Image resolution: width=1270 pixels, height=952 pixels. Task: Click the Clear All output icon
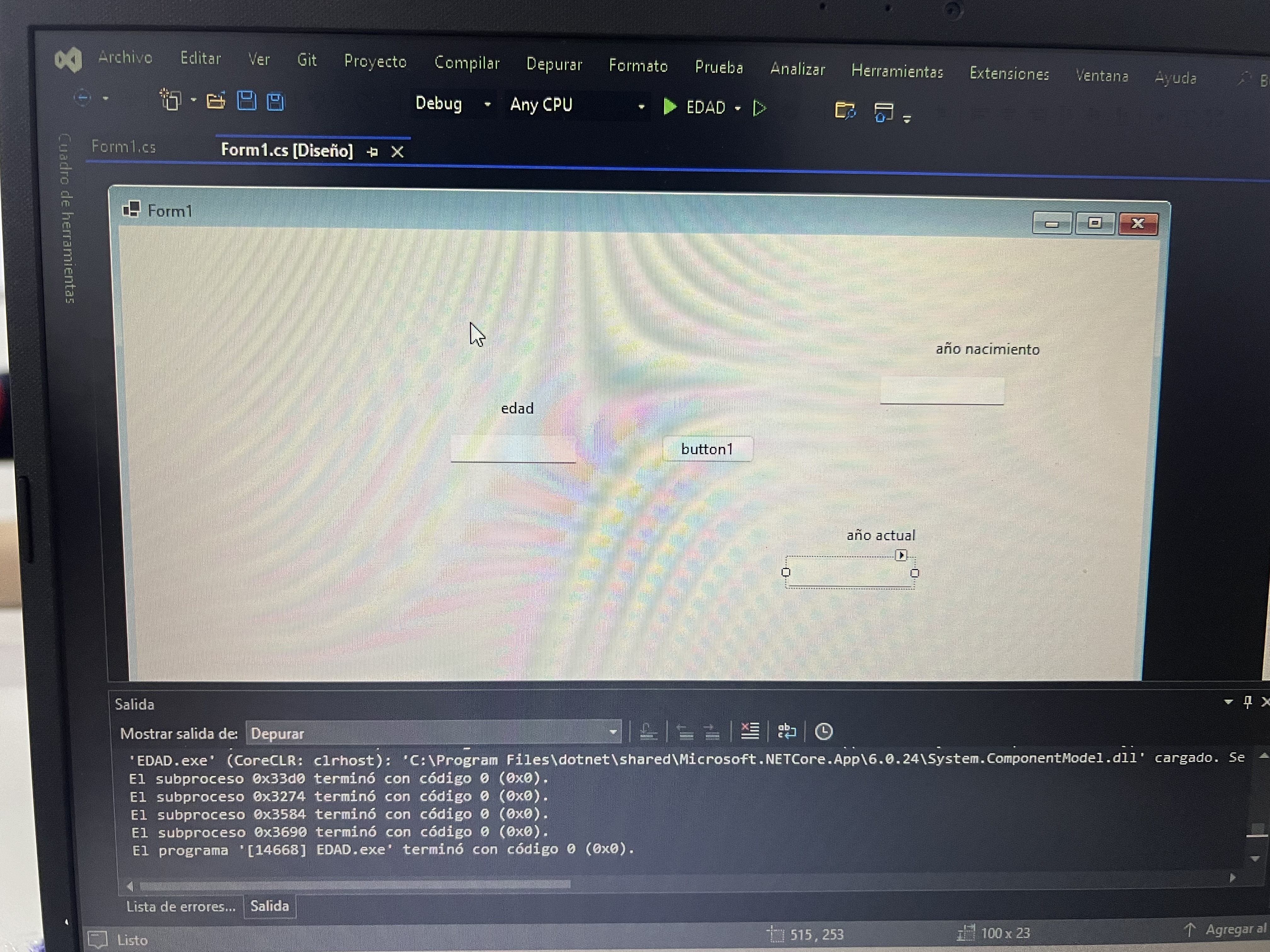749,730
